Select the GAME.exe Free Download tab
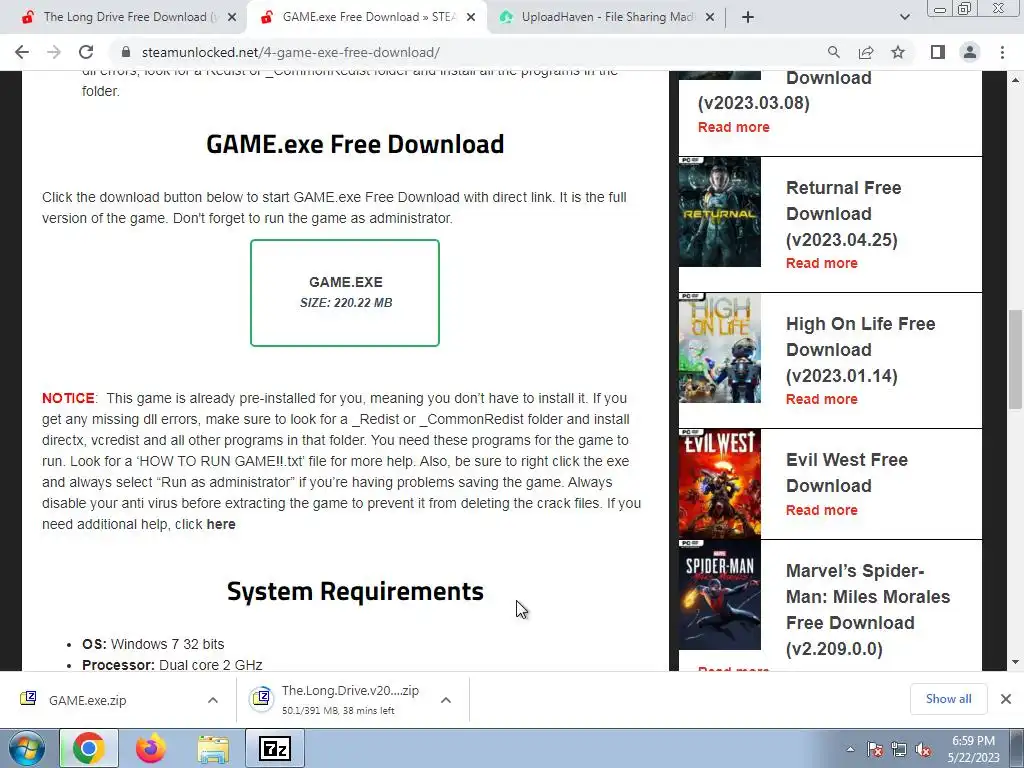The width and height of the screenshot is (1024, 768). [x=368, y=17]
